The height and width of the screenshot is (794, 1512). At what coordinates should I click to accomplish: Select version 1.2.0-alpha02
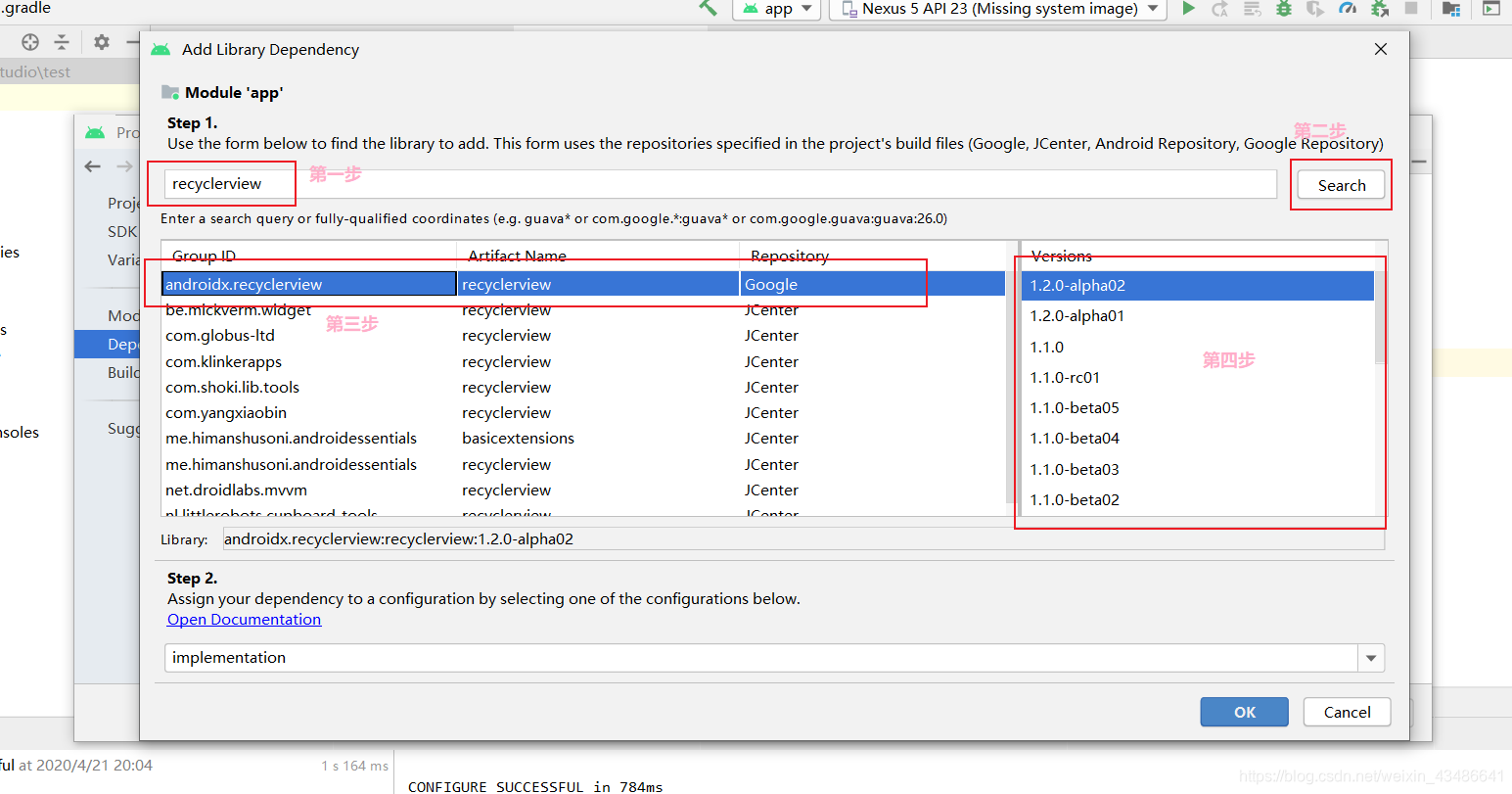tap(1198, 286)
